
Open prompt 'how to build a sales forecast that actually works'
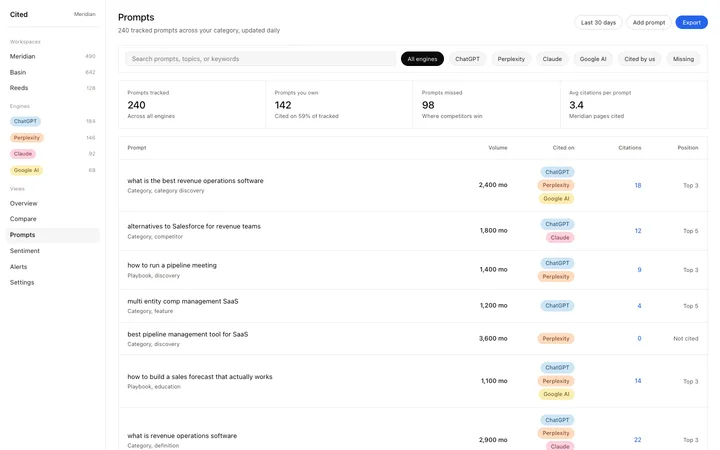coord(200,377)
